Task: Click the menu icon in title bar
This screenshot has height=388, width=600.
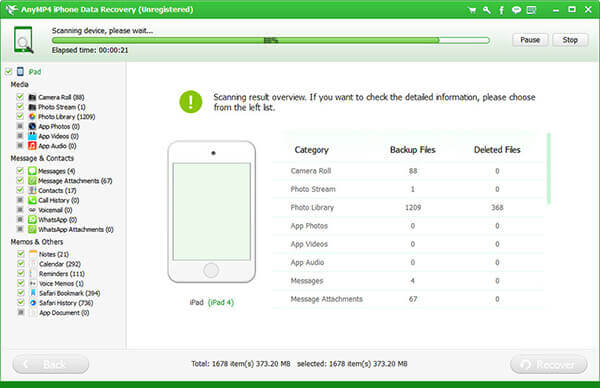Action: click(x=531, y=10)
